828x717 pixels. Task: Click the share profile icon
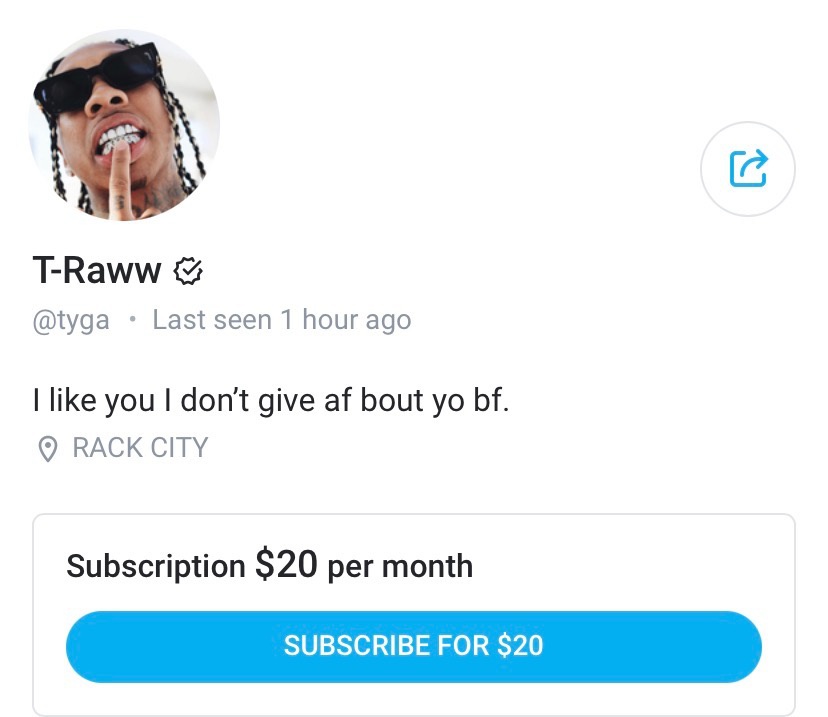click(748, 168)
